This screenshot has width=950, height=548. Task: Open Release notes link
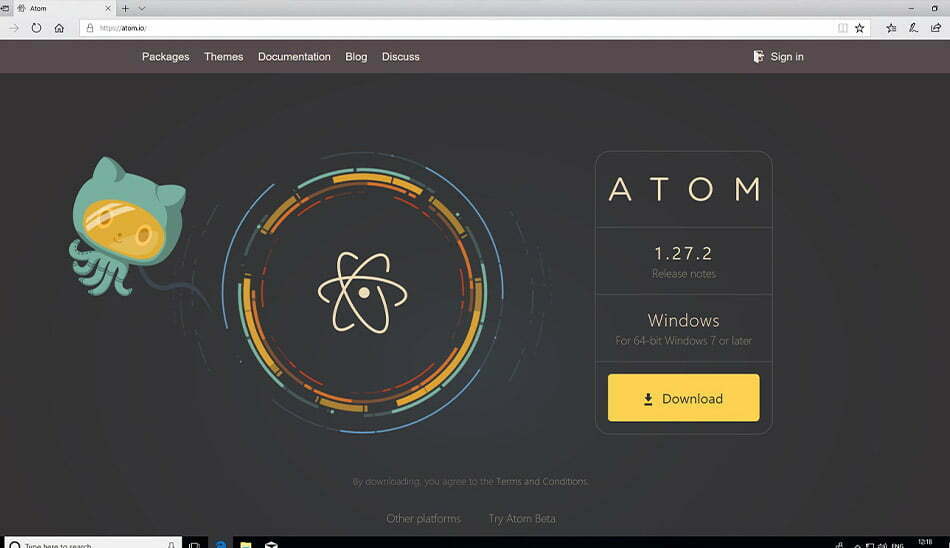[x=683, y=273]
